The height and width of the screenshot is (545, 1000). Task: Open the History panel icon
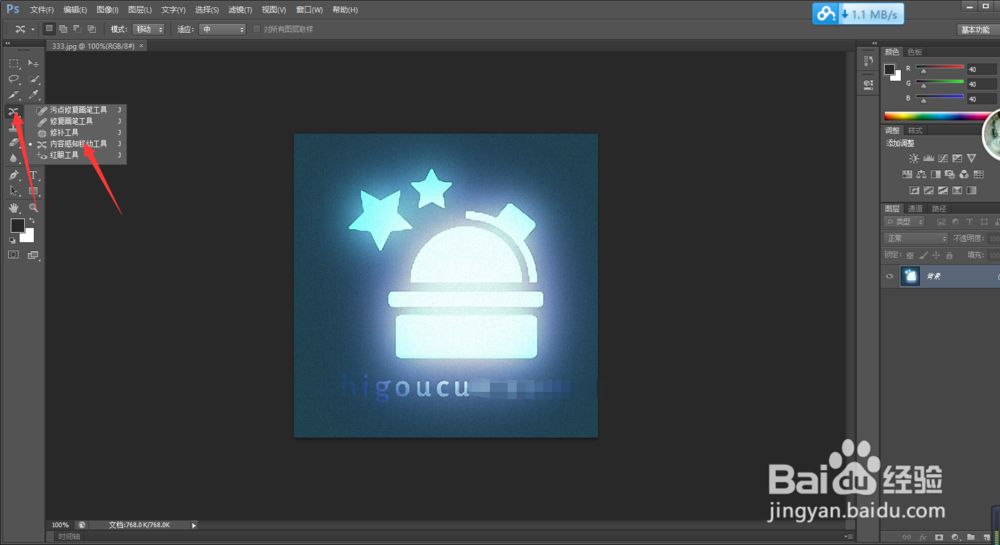click(868, 61)
